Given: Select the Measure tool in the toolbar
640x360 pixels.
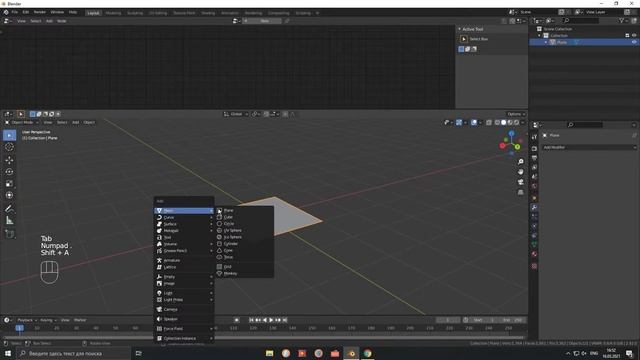Looking at the screenshot, I should [9, 221].
